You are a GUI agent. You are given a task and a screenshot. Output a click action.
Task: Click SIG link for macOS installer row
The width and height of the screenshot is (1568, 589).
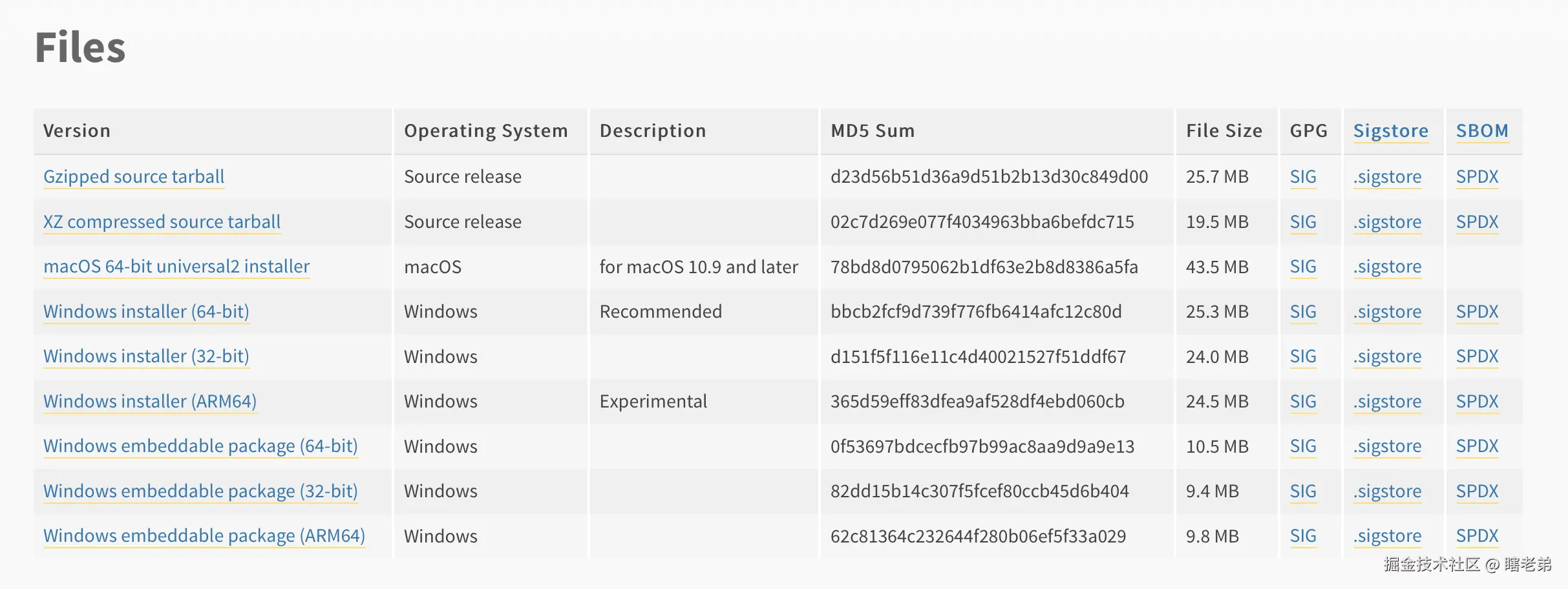[x=1303, y=266]
